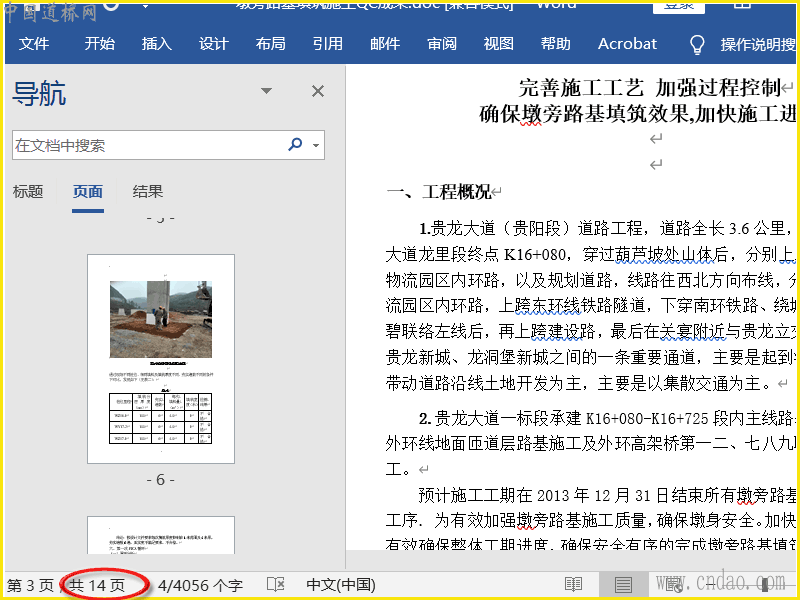Switch to Print Layout view icon
Image resolution: width=800 pixels, height=600 pixels.
(x=623, y=584)
